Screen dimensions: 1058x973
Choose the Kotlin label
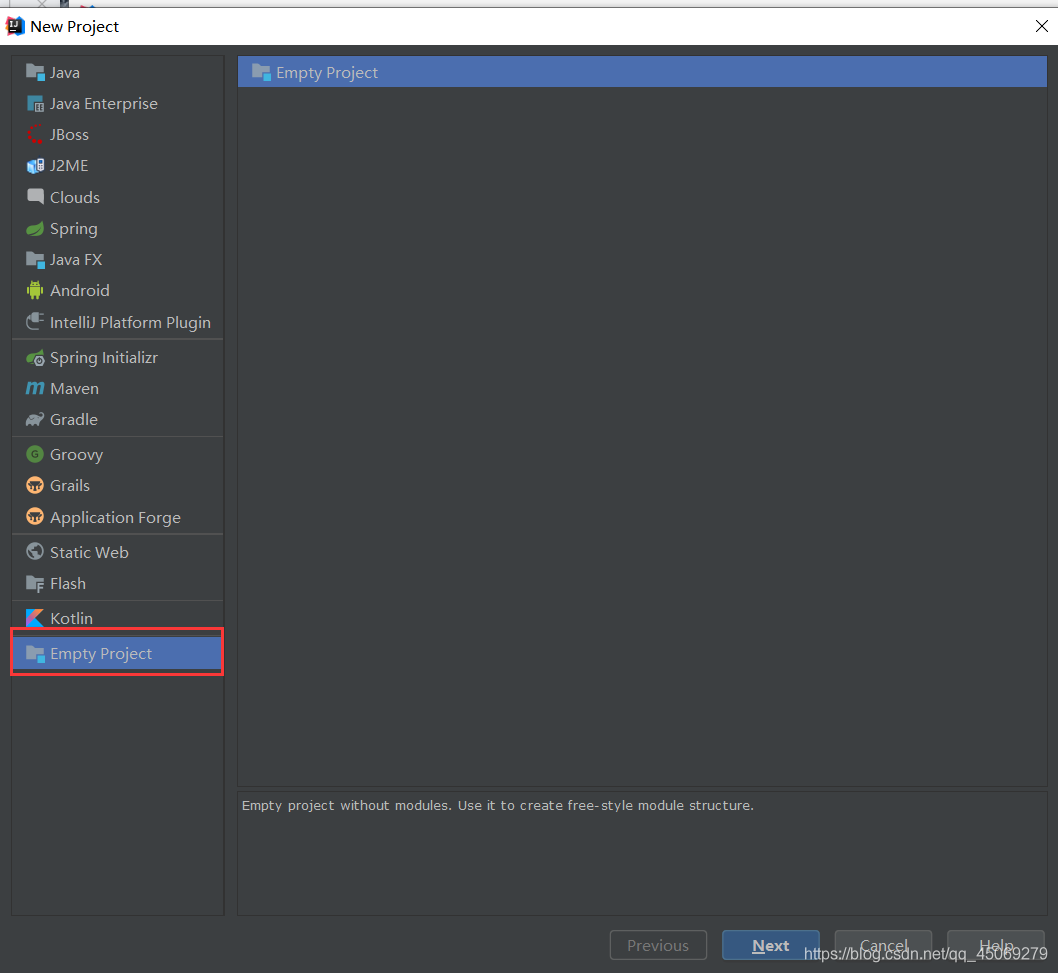coord(72,618)
